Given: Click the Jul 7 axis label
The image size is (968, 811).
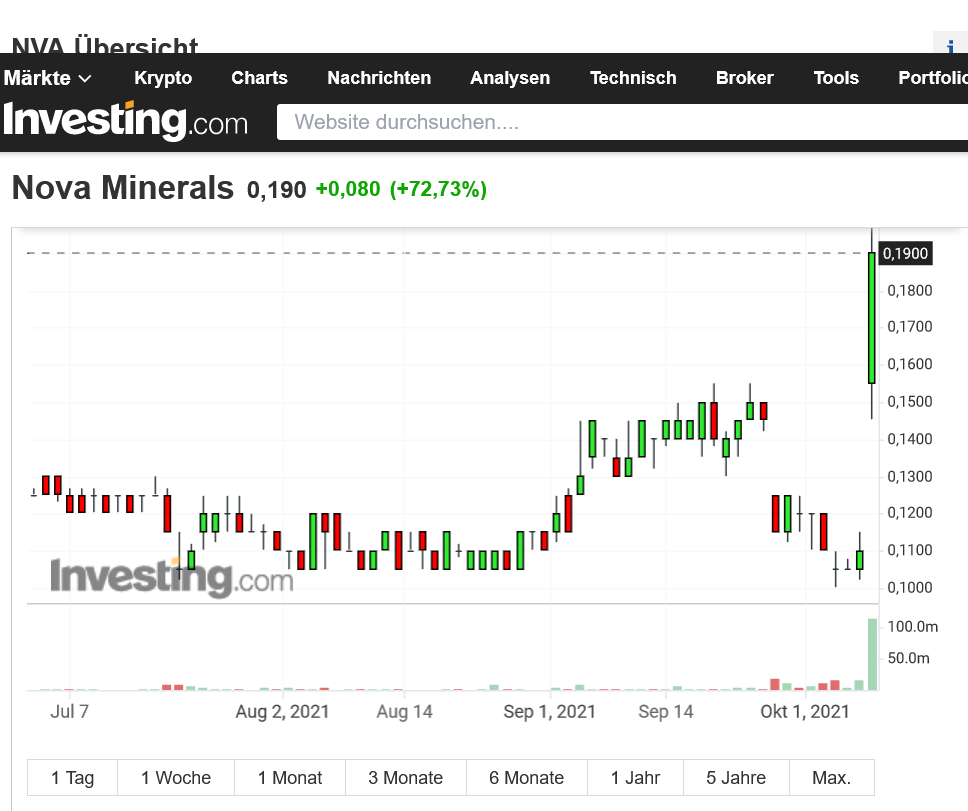Looking at the screenshot, I should point(69,712).
